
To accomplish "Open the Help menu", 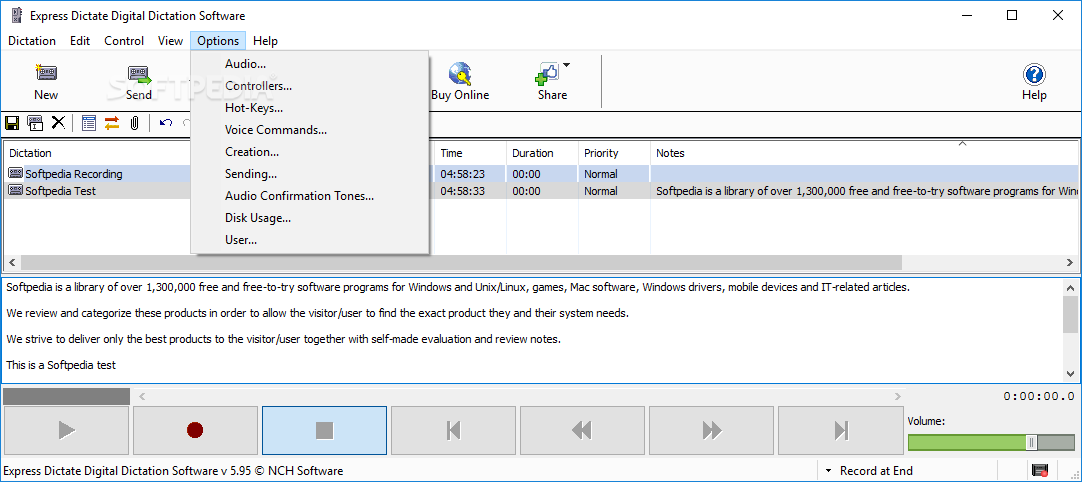I will [x=266, y=41].
